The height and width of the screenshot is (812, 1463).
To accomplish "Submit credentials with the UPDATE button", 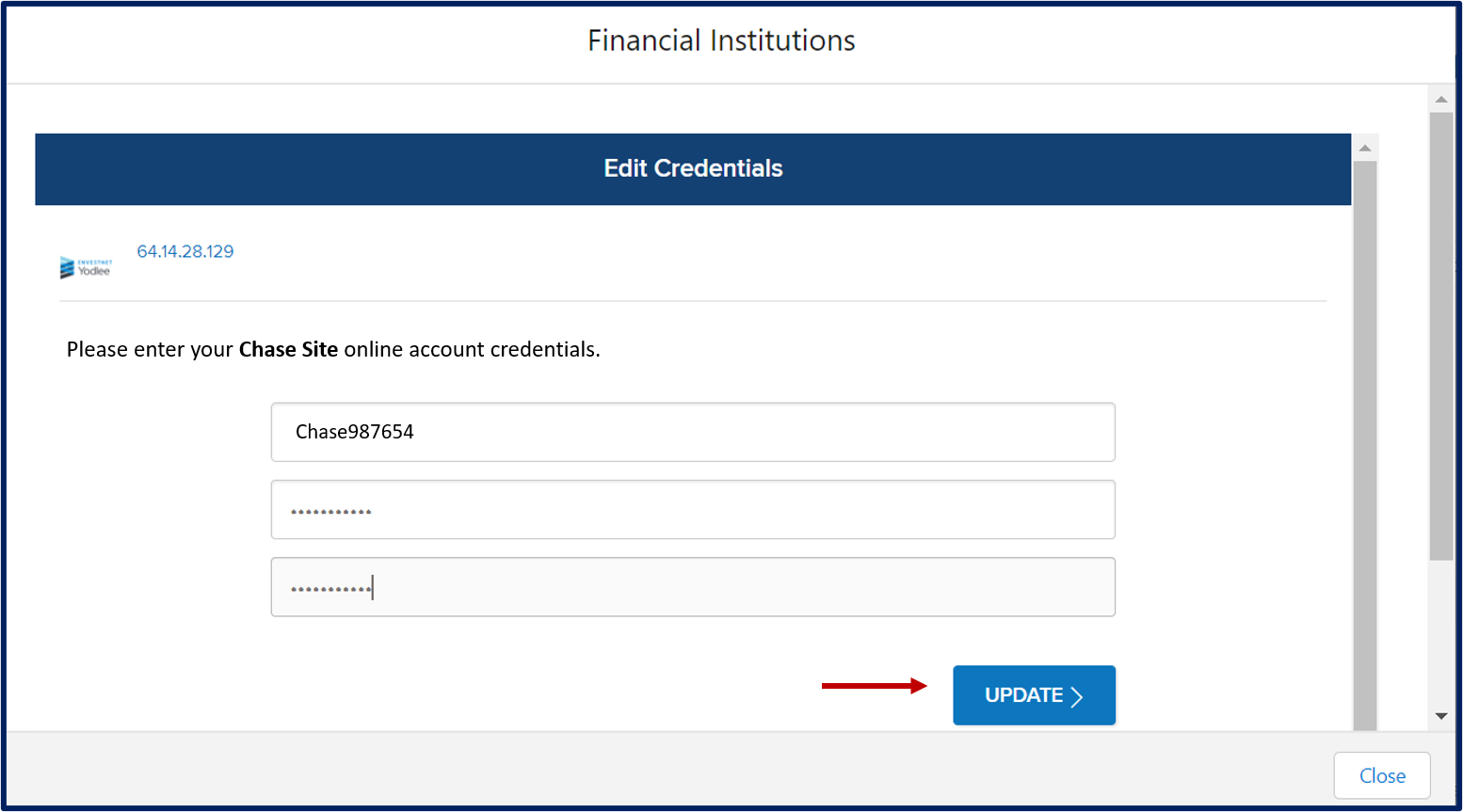I will click(1034, 695).
